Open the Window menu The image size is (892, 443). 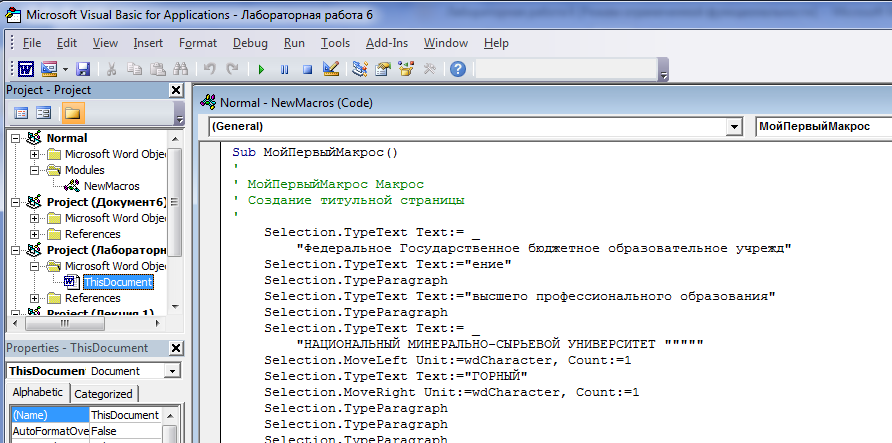445,43
